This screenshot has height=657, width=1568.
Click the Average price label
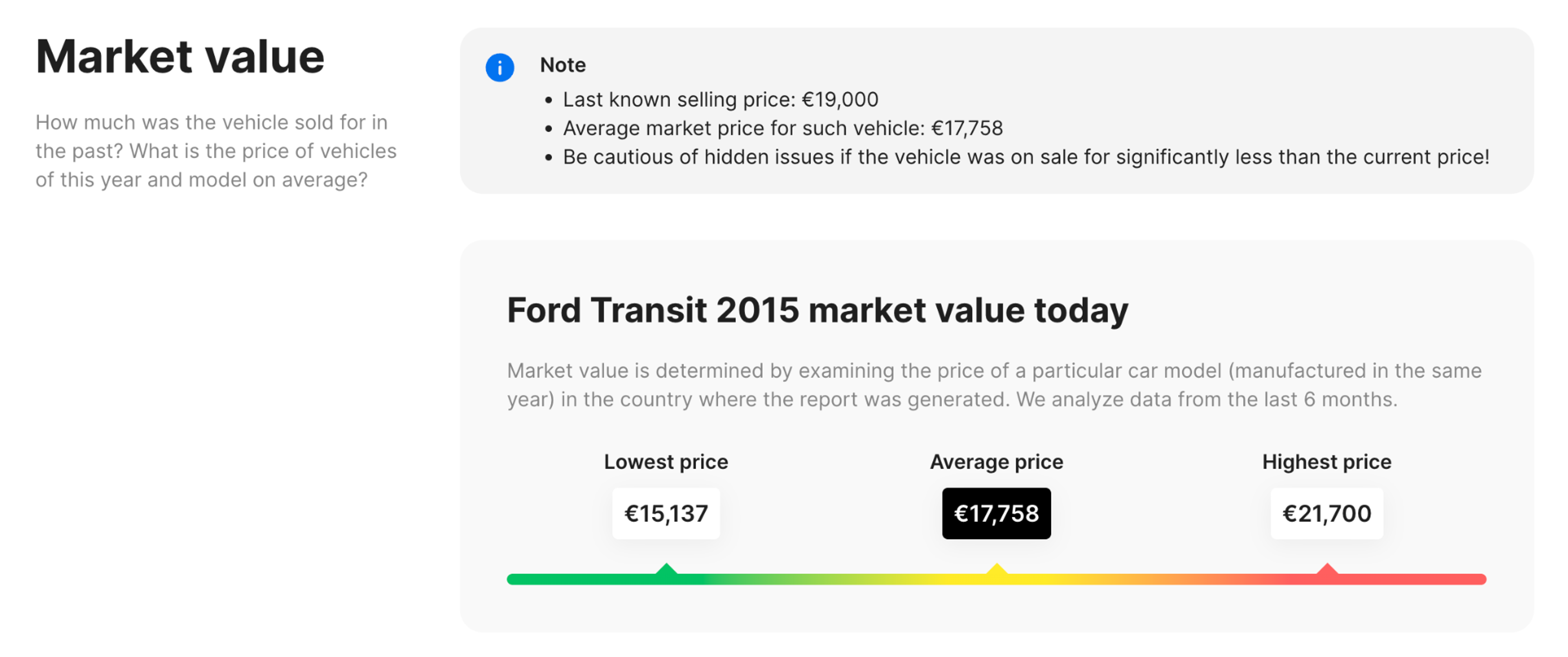tap(996, 461)
